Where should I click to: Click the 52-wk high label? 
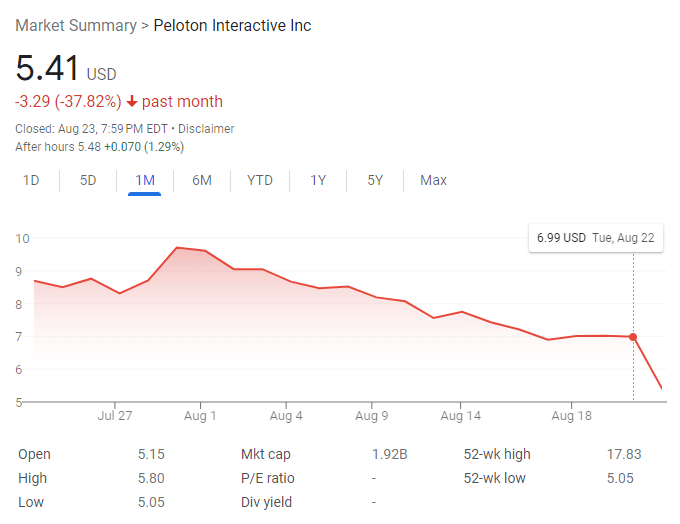[x=497, y=454]
